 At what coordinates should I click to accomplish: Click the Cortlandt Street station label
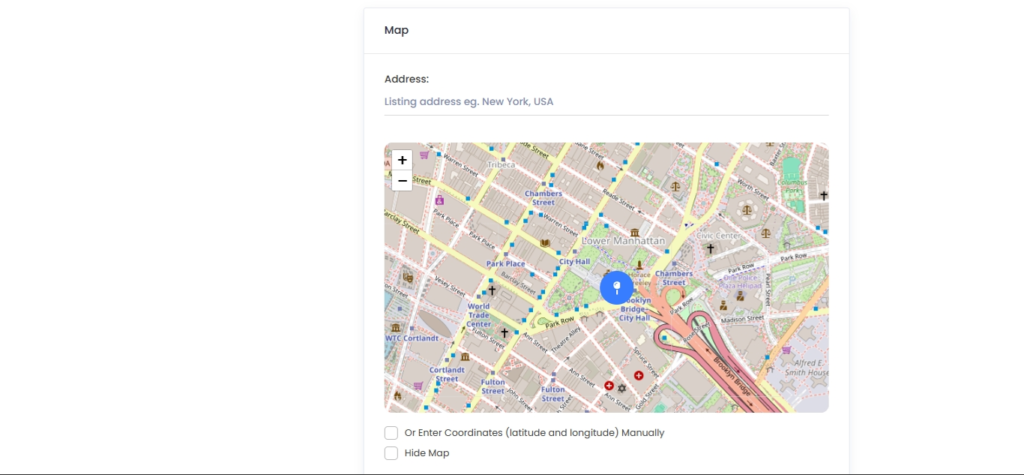click(447, 374)
